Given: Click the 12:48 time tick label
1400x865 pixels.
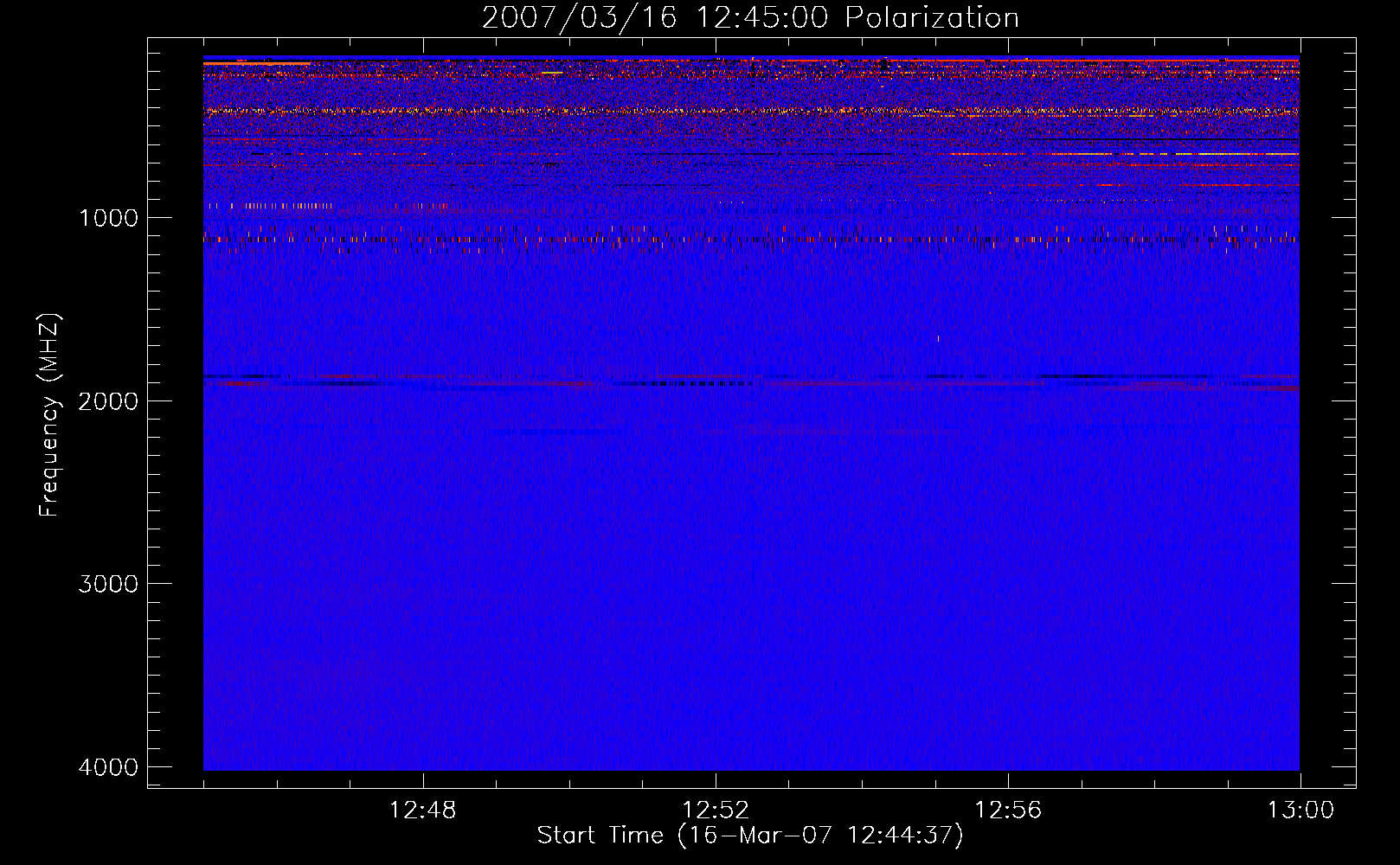Looking at the screenshot, I should pos(423,811).
